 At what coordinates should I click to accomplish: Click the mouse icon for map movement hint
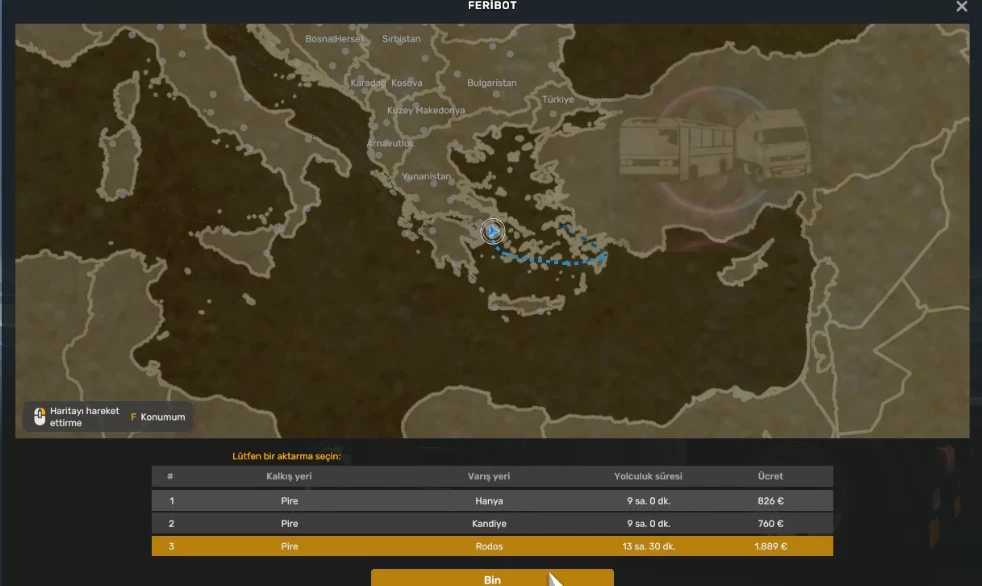click(40, 417)
